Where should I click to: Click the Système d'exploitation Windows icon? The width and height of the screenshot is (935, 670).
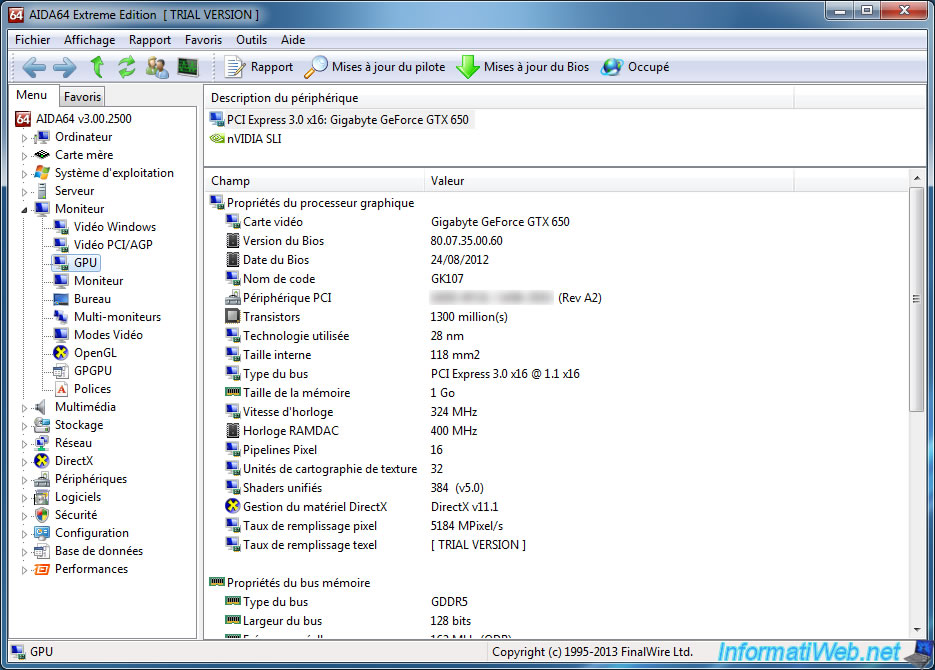(42, 172)
